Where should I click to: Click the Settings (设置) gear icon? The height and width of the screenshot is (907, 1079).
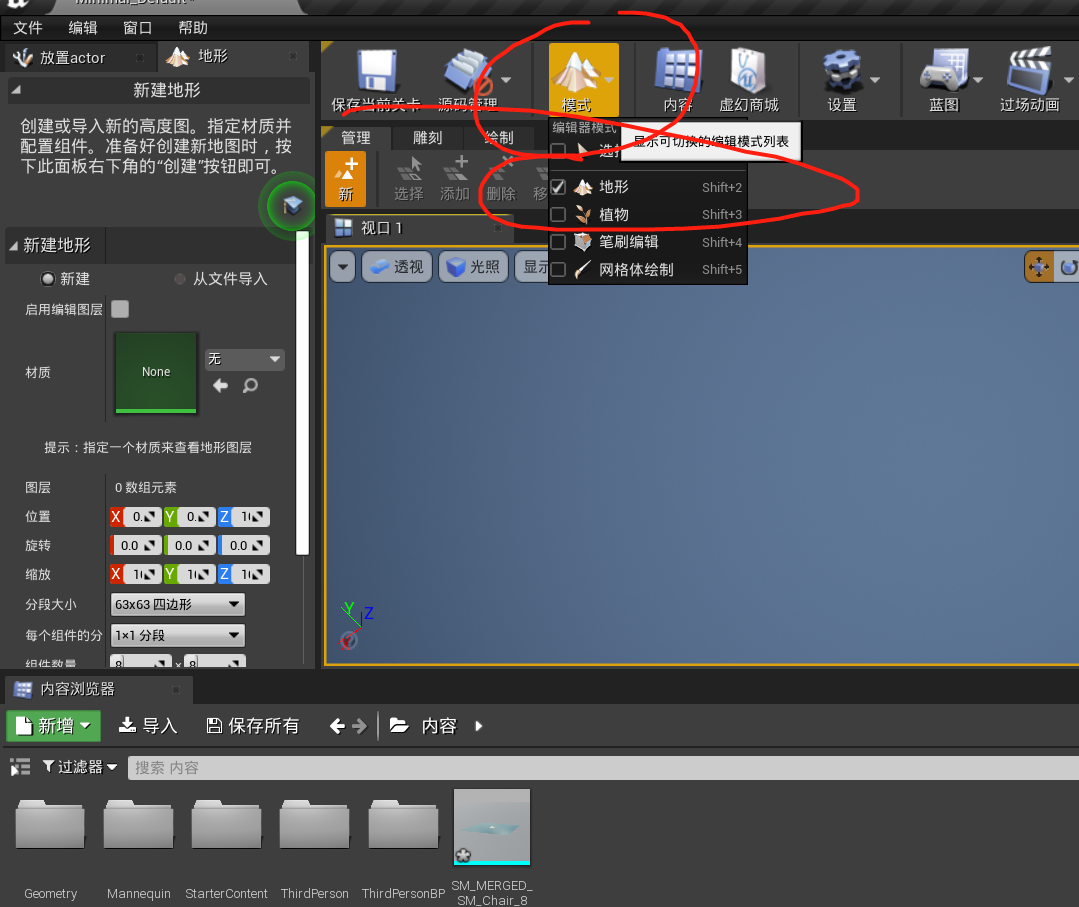pos(842,71)
